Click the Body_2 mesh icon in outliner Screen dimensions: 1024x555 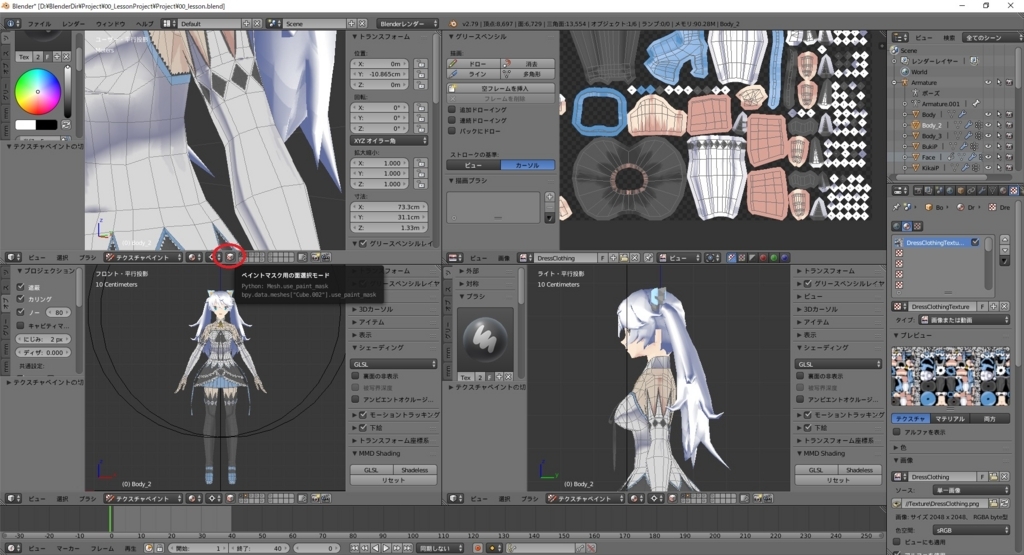click(916, 125)
